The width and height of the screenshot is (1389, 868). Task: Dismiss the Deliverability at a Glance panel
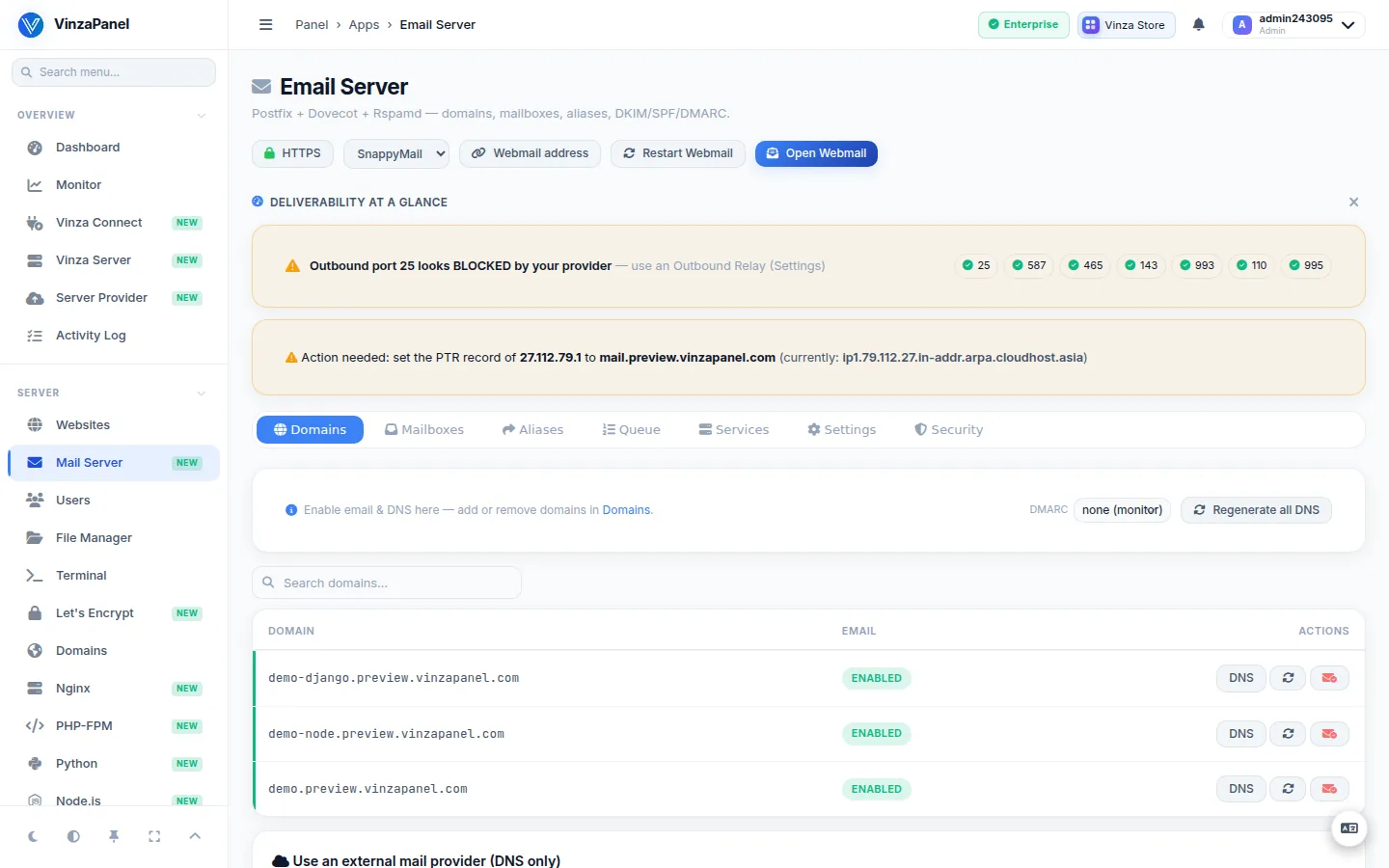coord(1353,203)
